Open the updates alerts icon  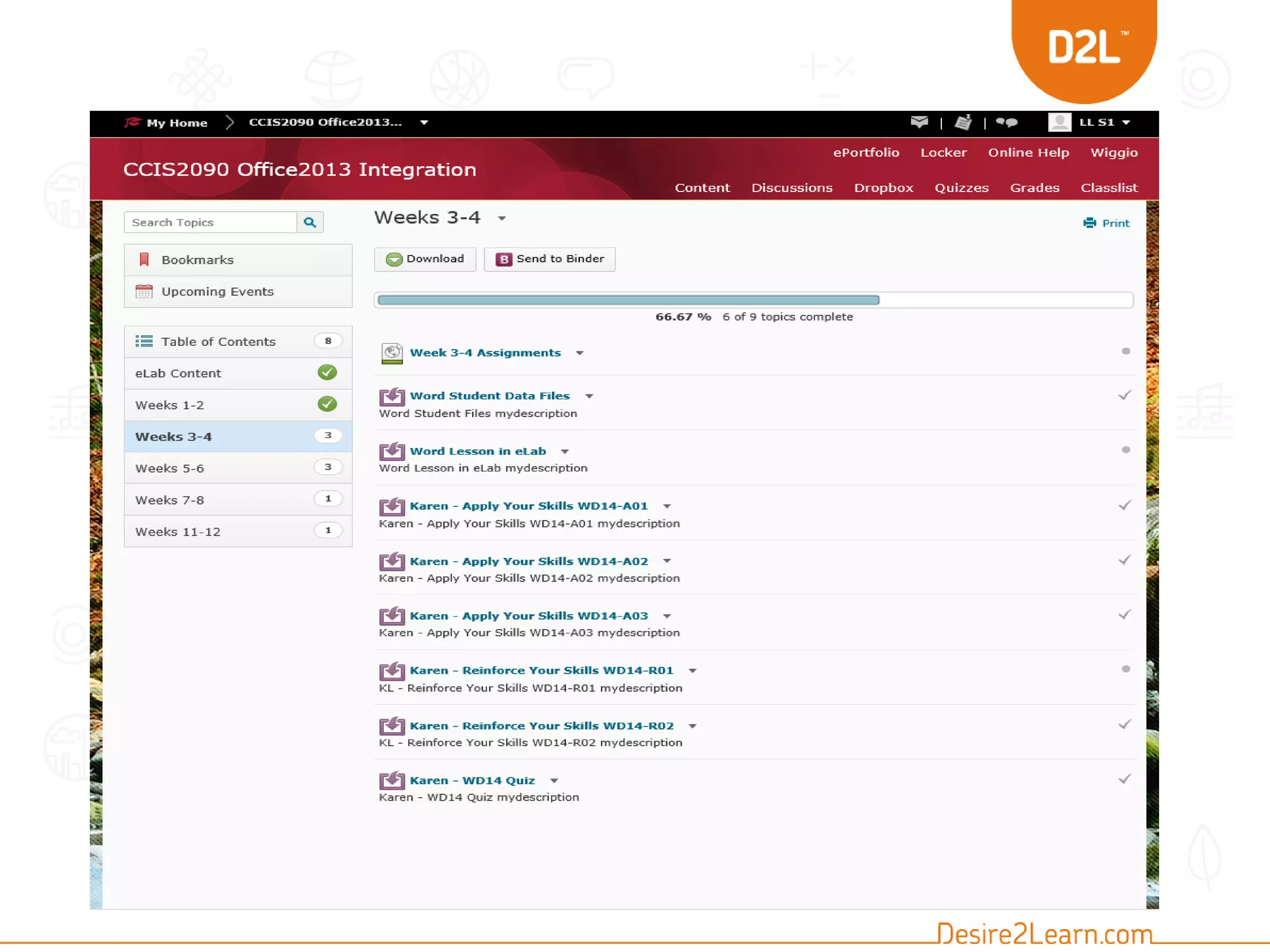pyautogui.click(x=963, y=122)
